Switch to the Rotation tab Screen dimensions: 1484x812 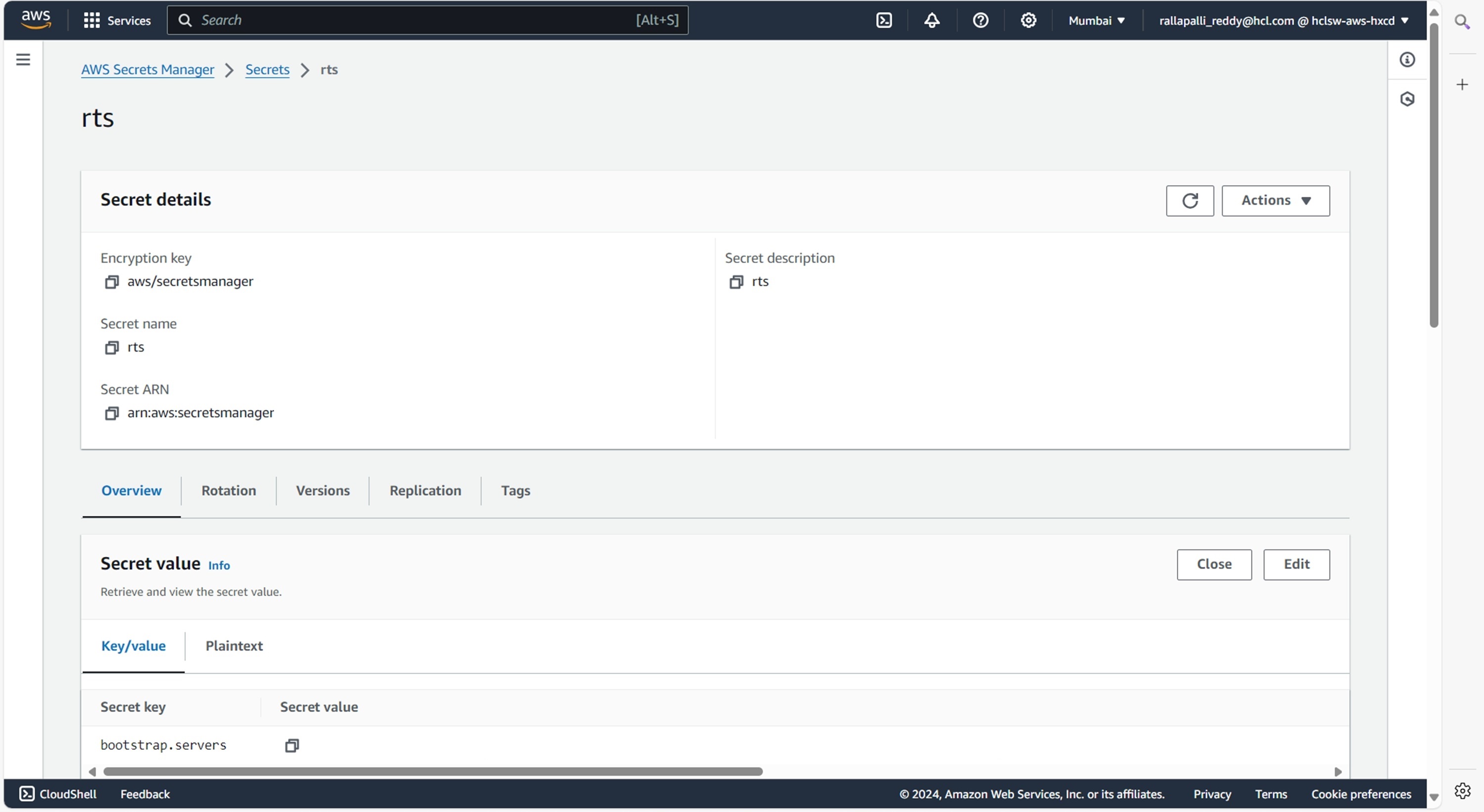click(229, 491)
